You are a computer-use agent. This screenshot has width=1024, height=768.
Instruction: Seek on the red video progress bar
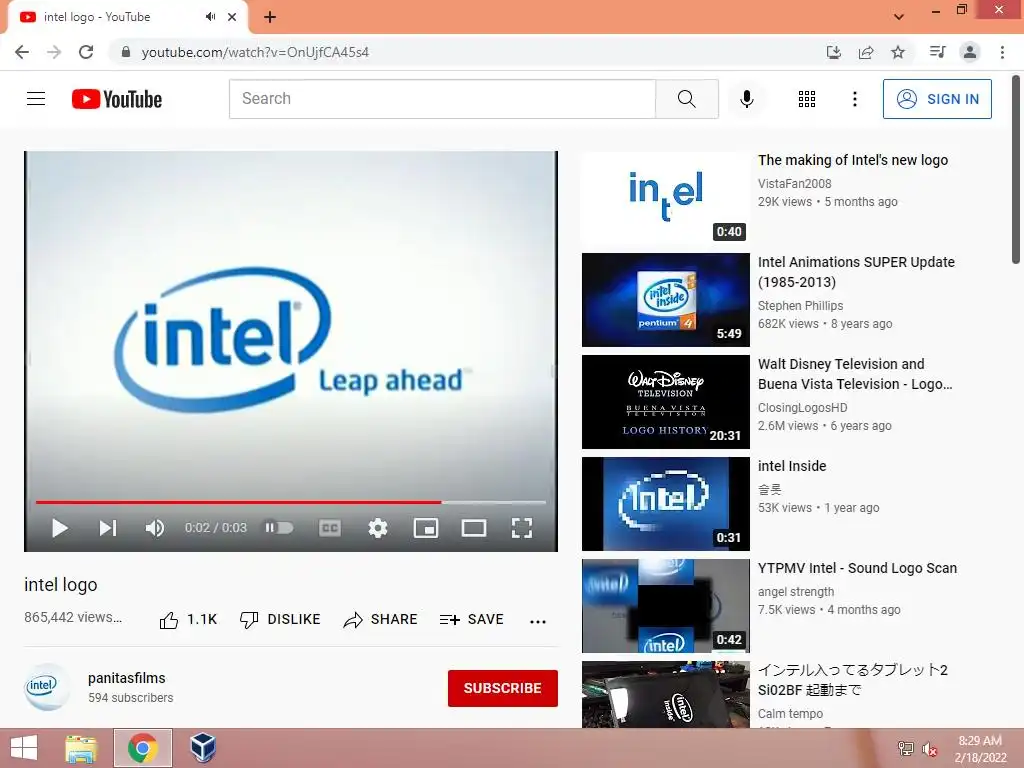pyautogui.click(x=291, y=502)
